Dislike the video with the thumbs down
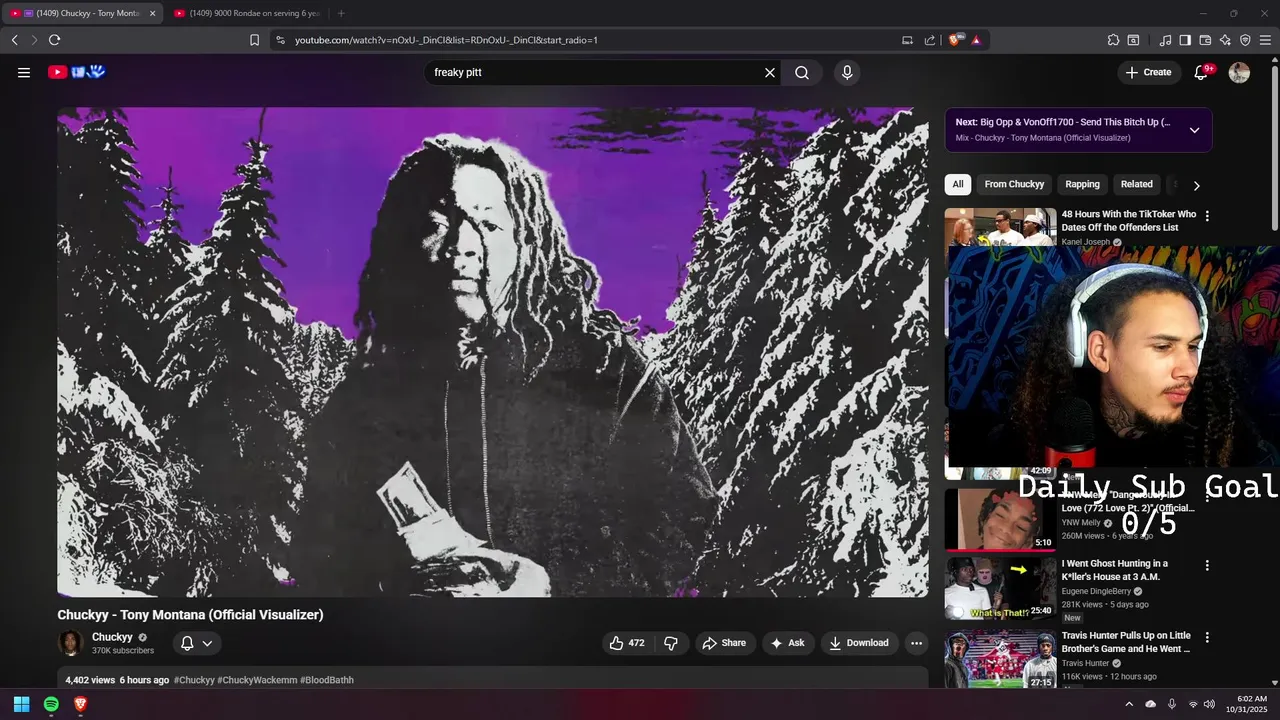1280x720 pixels. [x=671, y=643]
